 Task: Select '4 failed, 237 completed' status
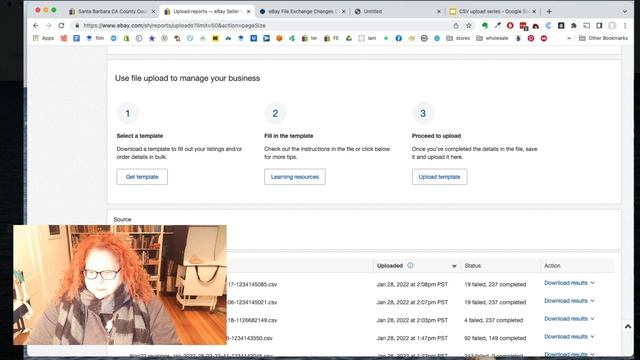click(493, 320)
